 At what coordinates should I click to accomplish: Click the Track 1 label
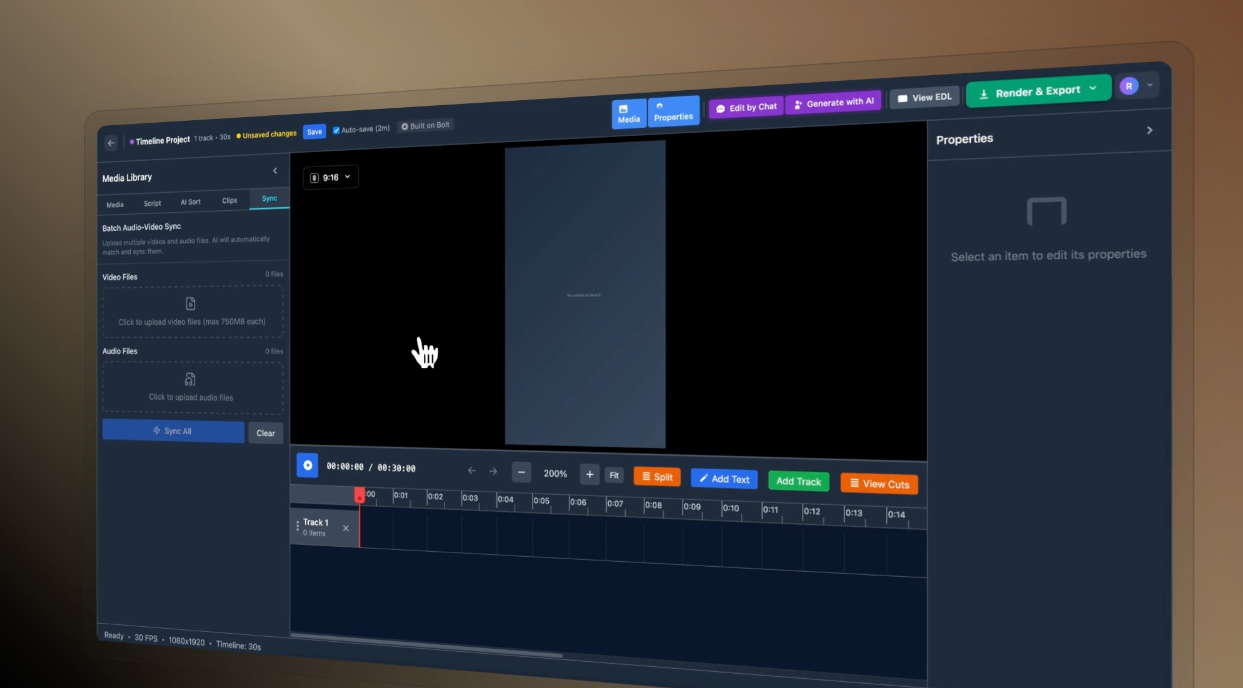click(x=315, y=522)
